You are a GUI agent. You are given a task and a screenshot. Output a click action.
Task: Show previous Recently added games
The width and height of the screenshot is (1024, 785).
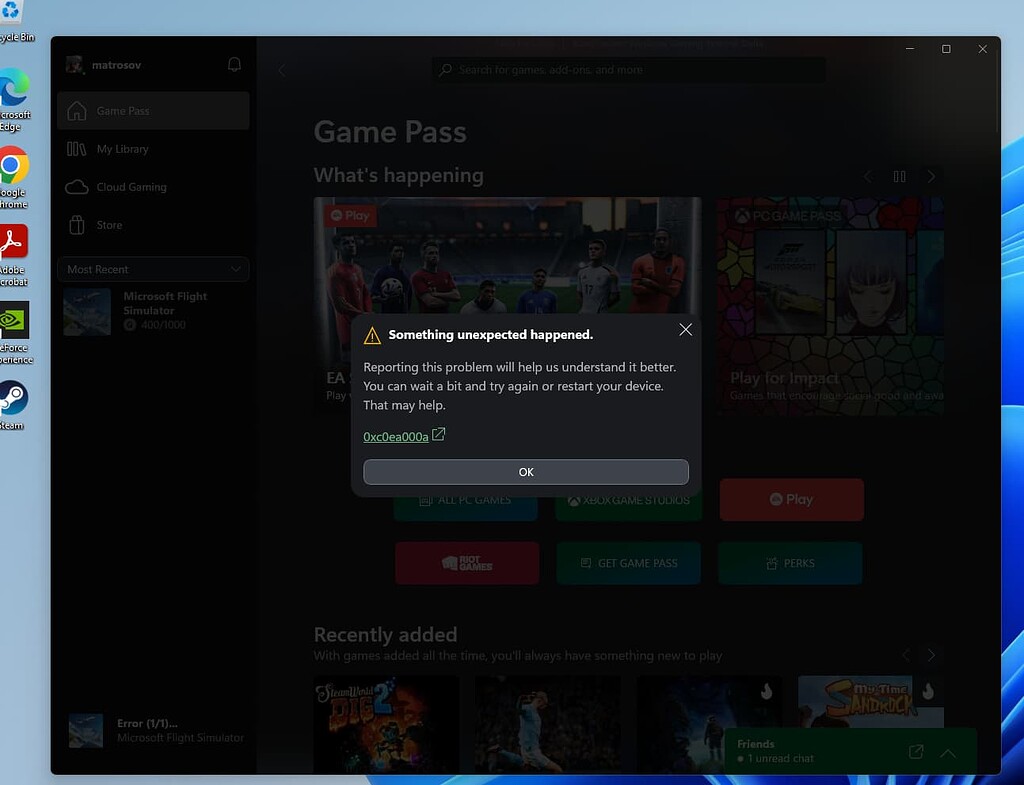pyautogui.click(x=906, y=654)
